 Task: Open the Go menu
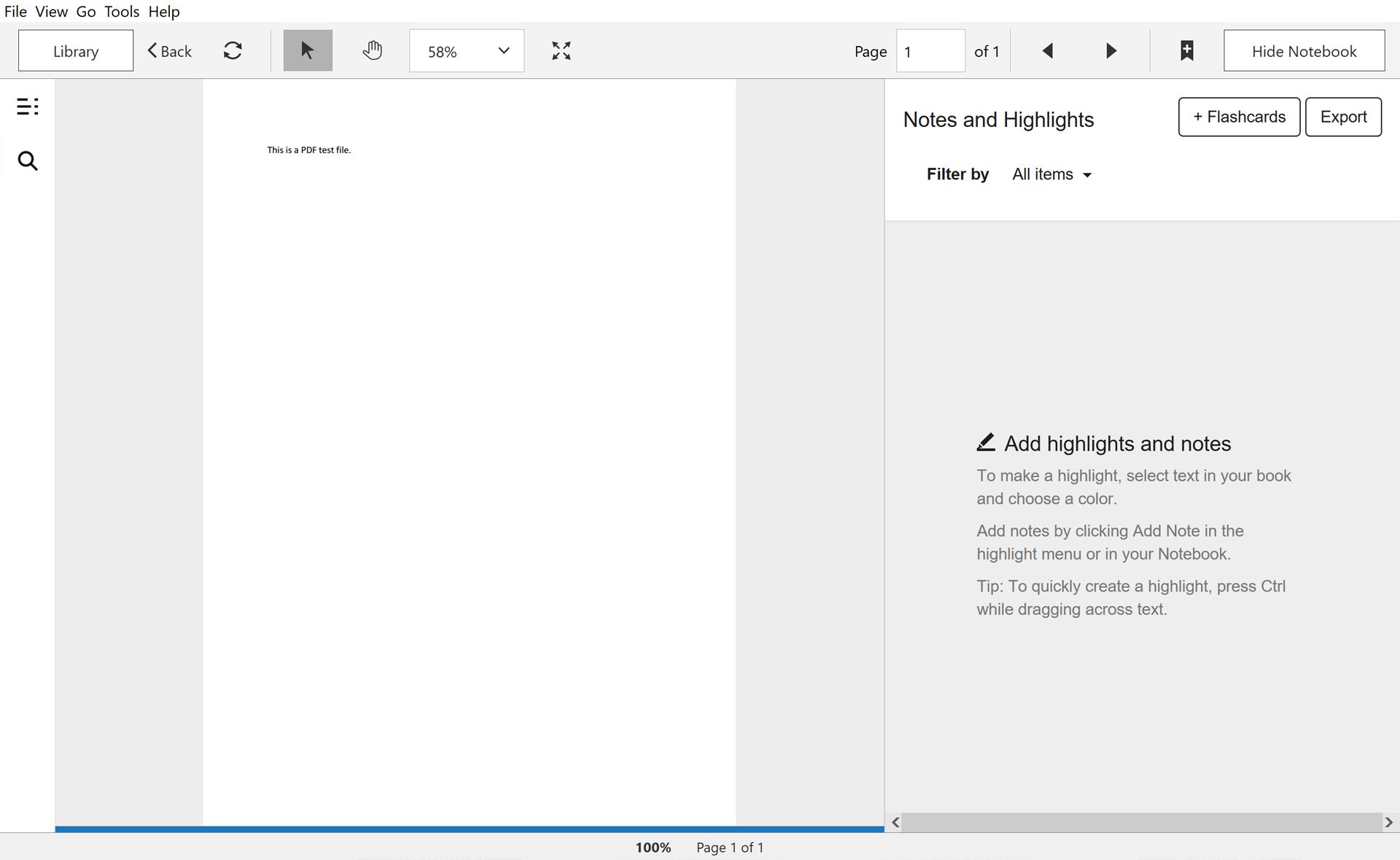click(86, 12)
